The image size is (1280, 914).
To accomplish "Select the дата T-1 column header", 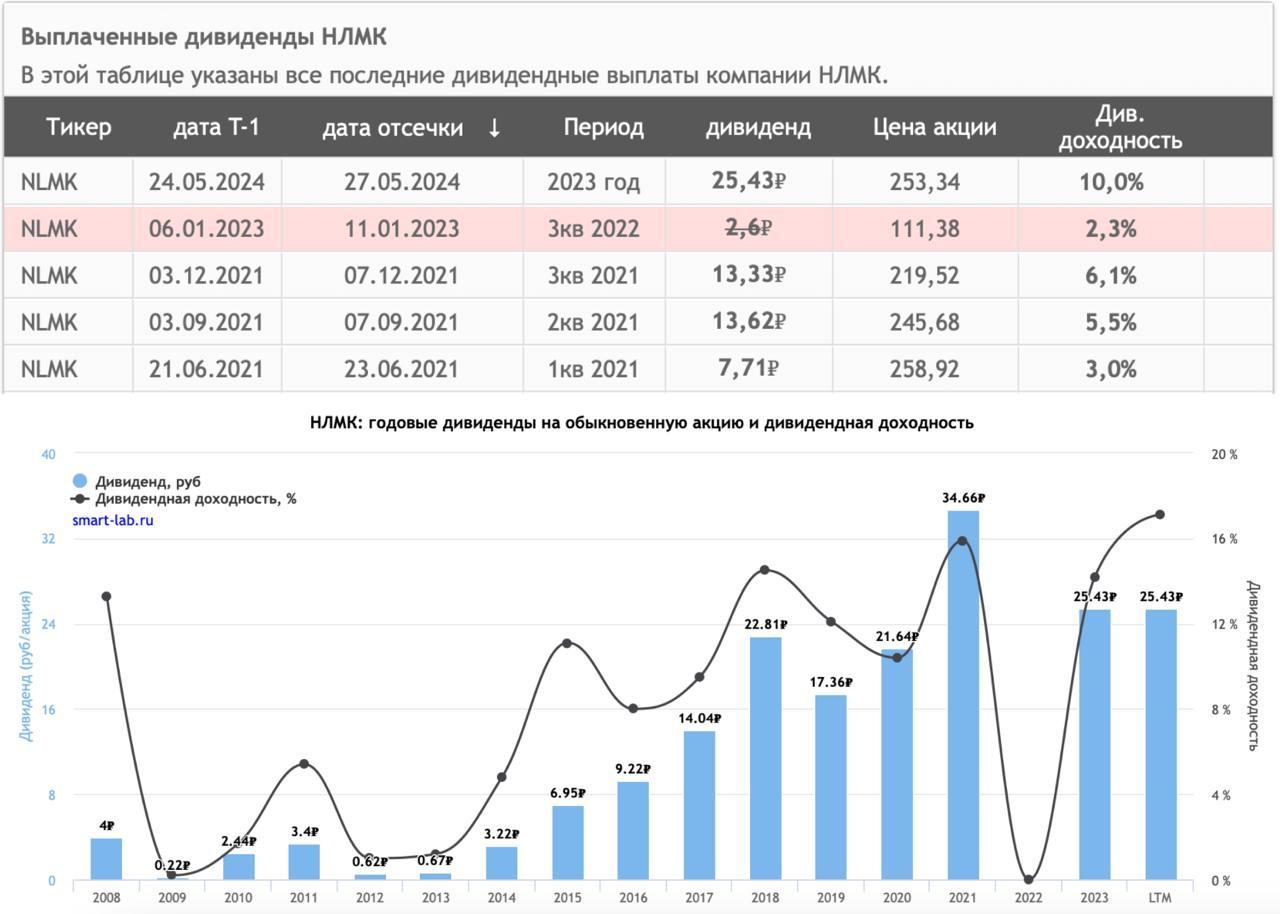I will coord(216,128).
